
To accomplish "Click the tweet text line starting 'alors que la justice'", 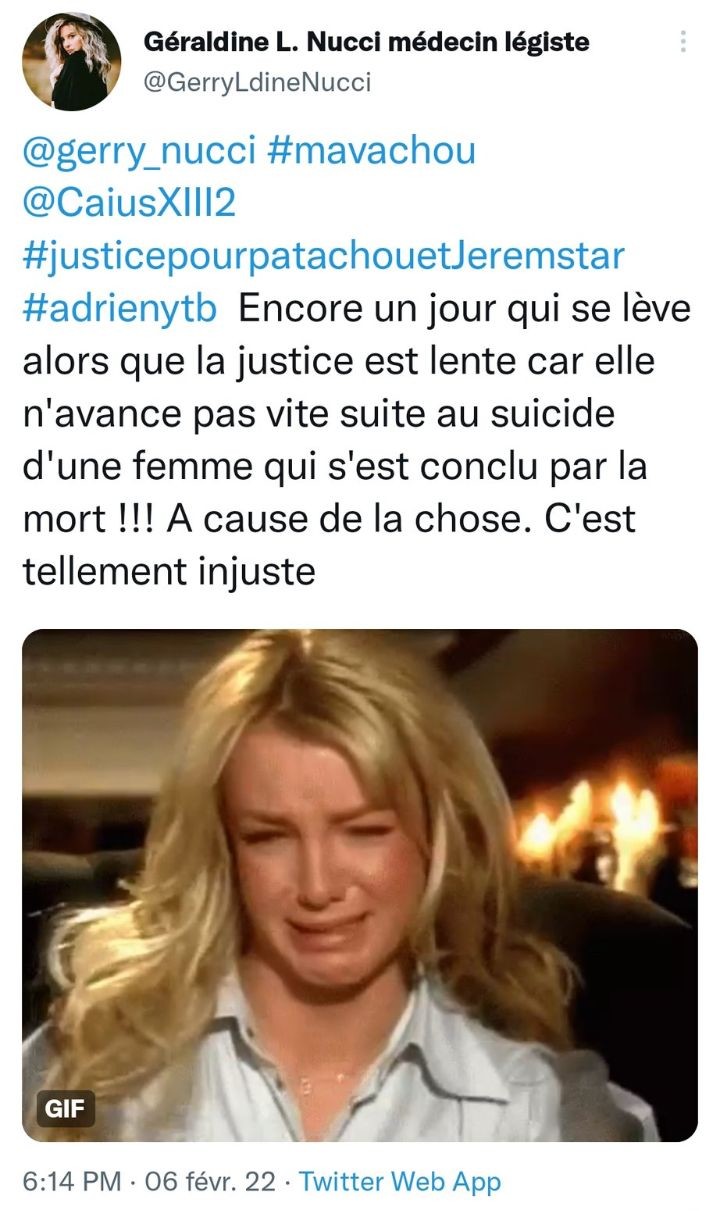I will click(338, 361).
